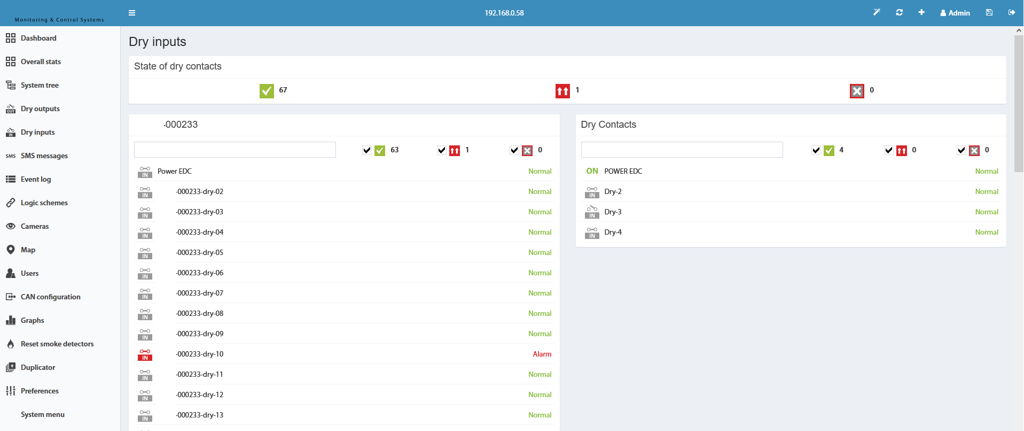Click the hamburger menu icon in header
This screenshot has height=431, width=1024.
point(132,12)
